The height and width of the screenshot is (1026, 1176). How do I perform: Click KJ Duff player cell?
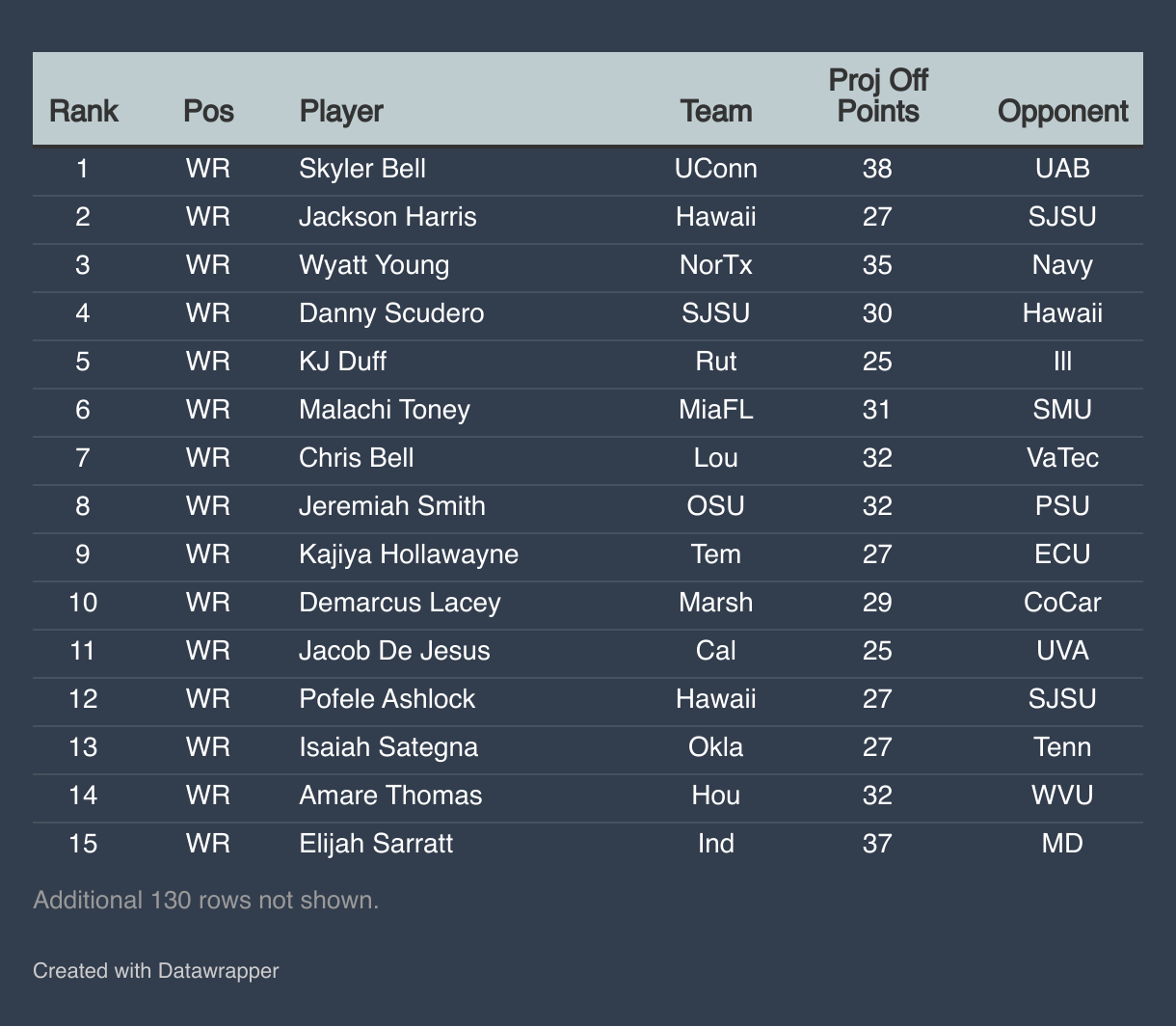(x=342, y=362)
